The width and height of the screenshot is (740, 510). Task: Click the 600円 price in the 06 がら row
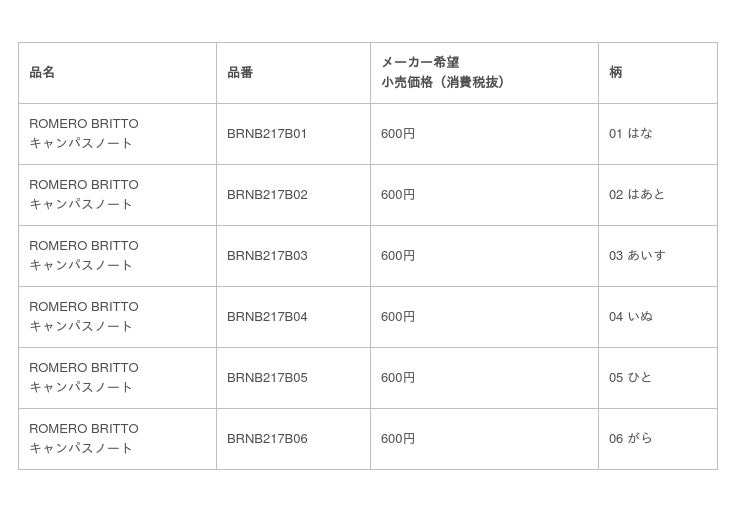(398, 438)
